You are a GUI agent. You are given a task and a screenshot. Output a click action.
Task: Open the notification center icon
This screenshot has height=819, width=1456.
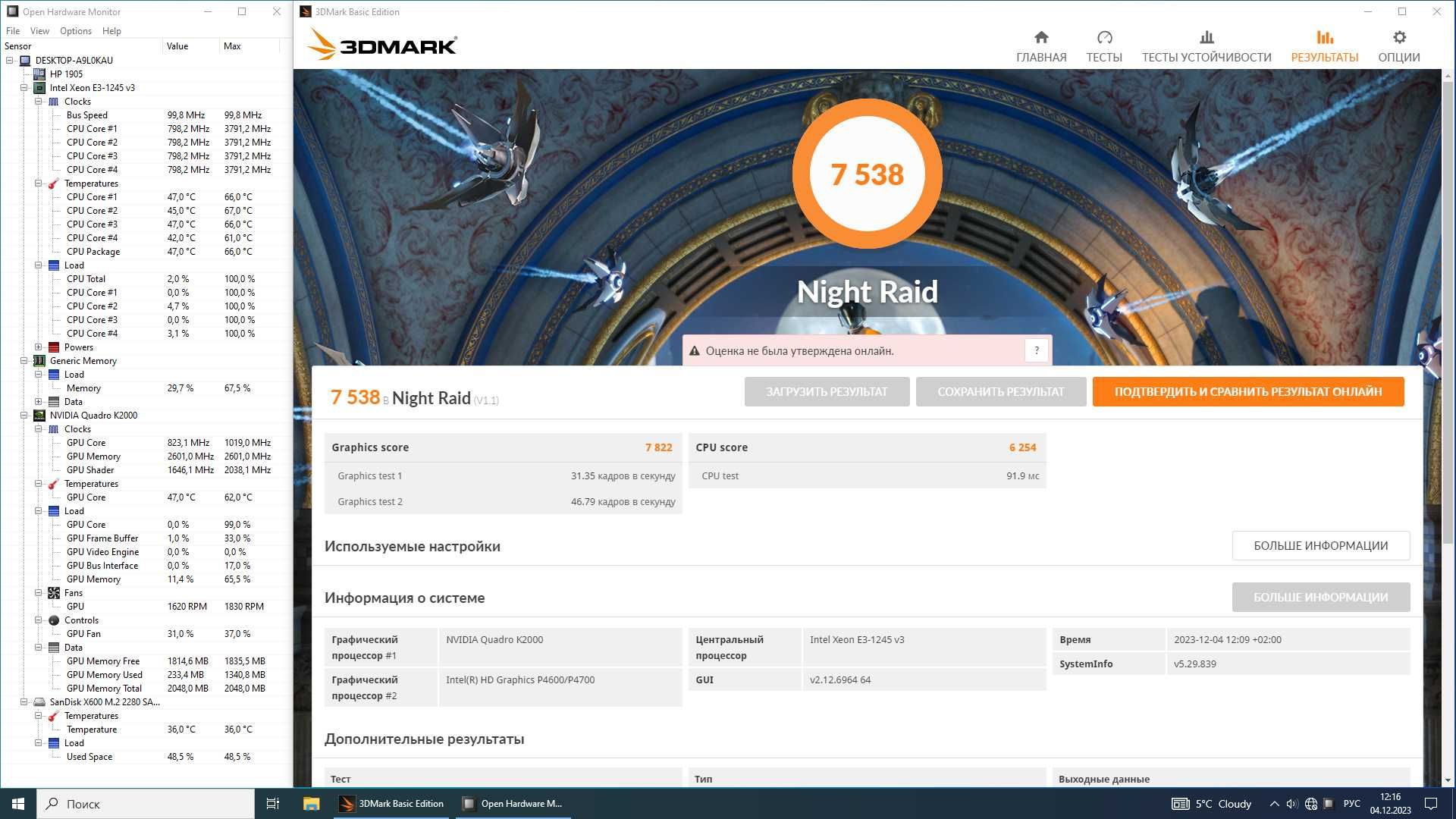[1431, 804]
